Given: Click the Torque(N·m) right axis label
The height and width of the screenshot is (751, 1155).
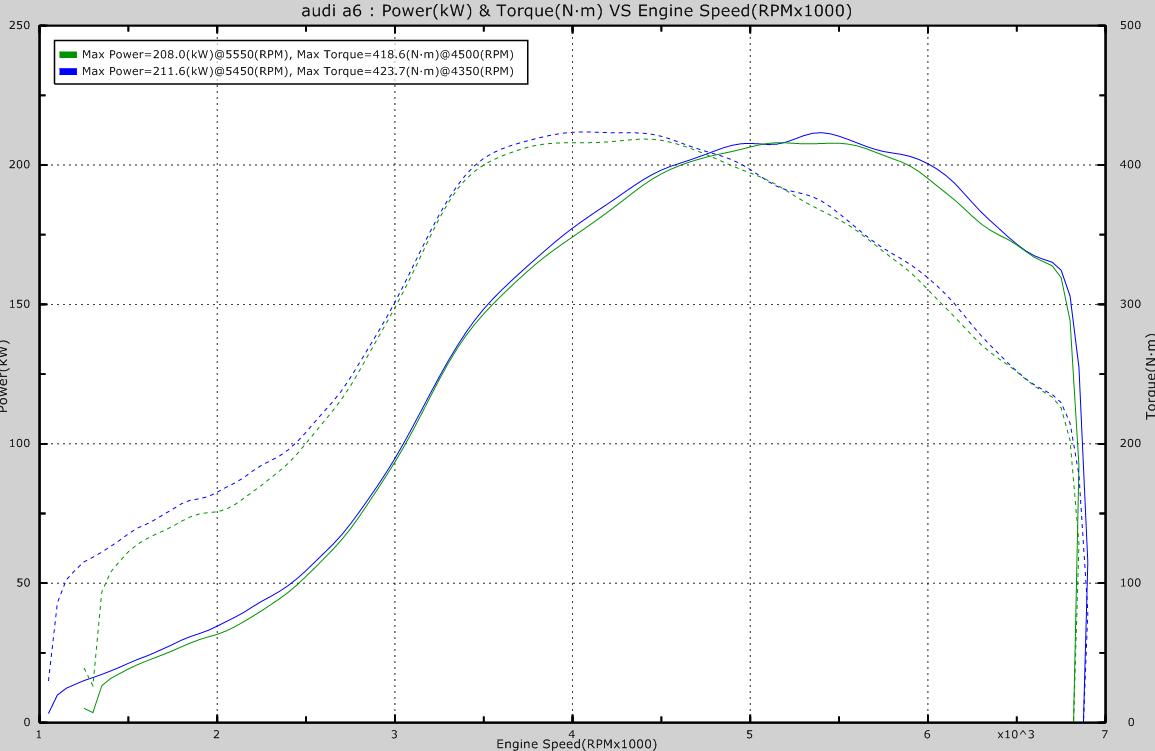Looking at the screenshot, I should click(x=1150, y=376).
